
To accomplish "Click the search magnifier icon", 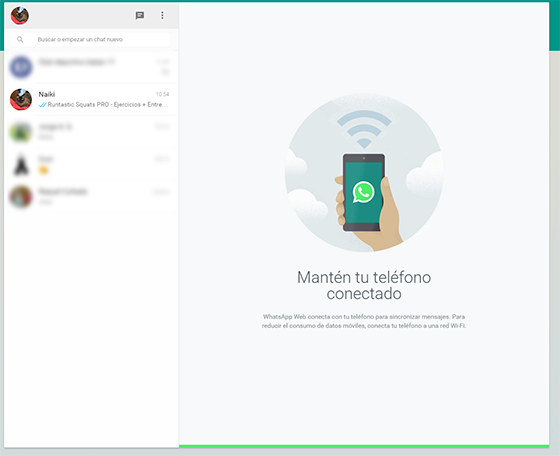I will click(20, 39).
